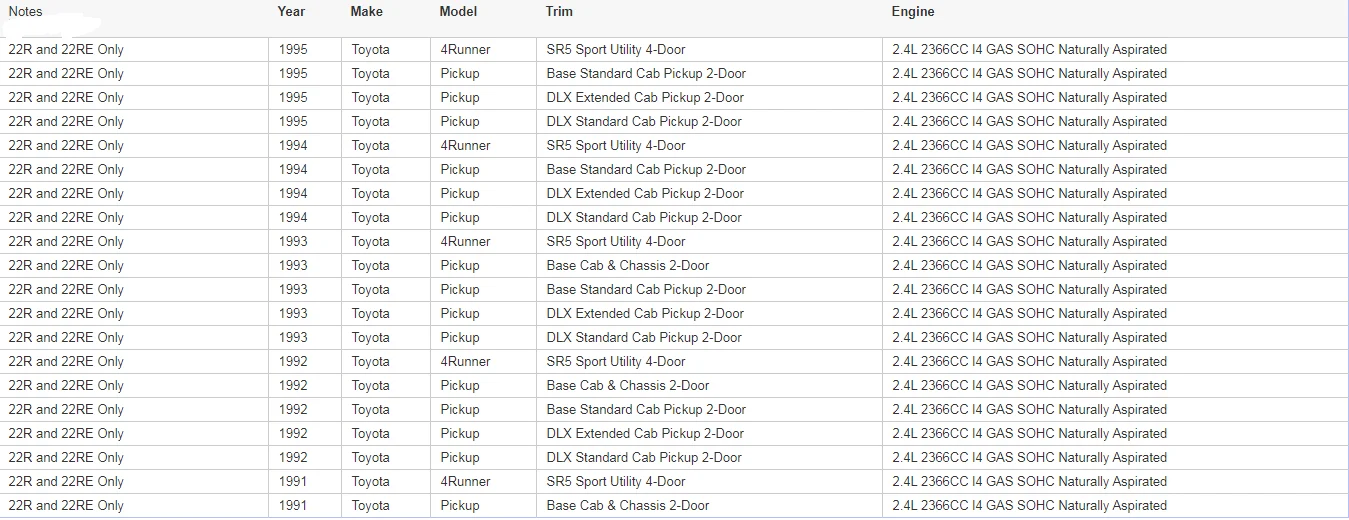Click the 1995 4Runner model cell
Image resolution: width=1349 pixels, height=520 pixels.
point(465,49)
